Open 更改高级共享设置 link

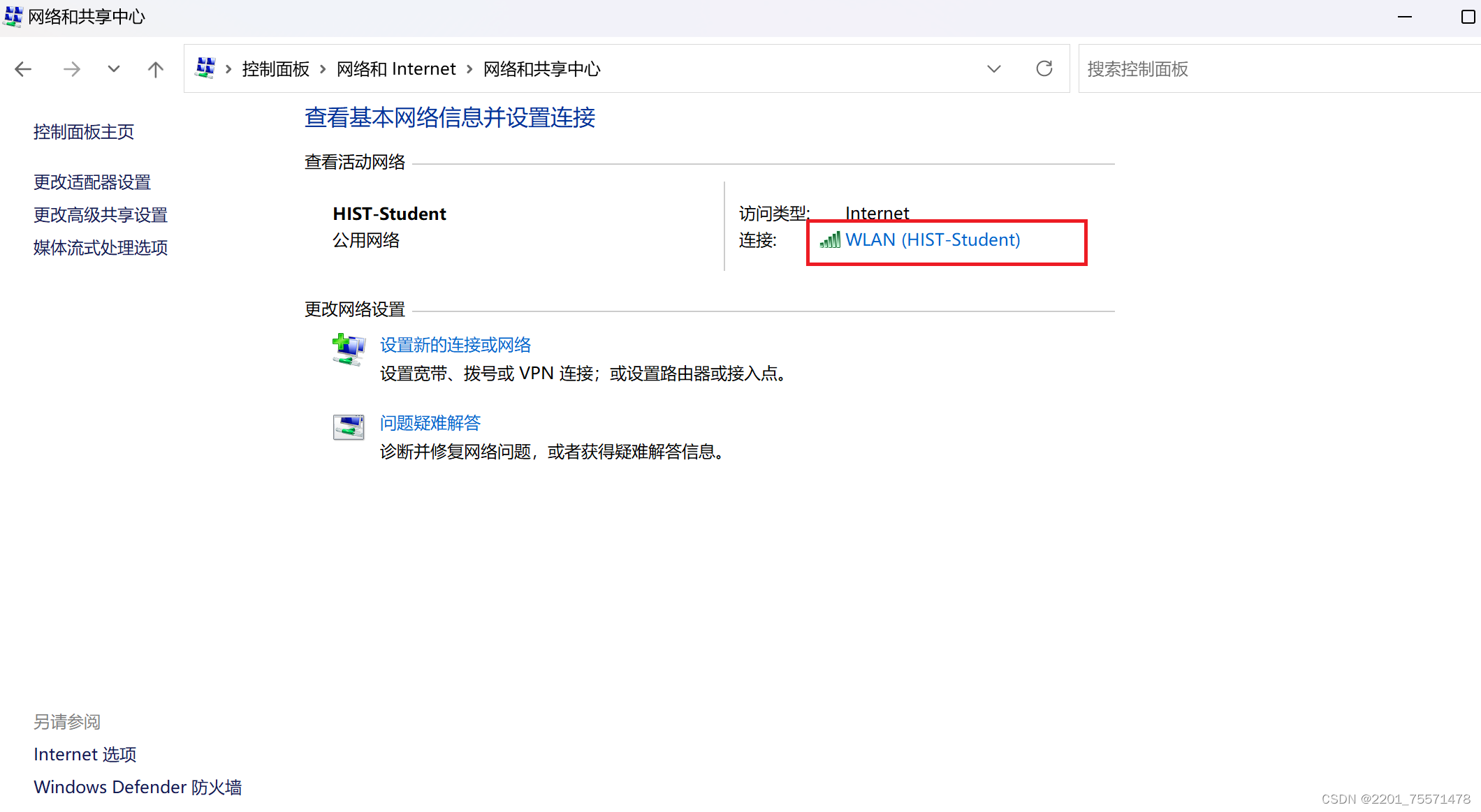101,215
